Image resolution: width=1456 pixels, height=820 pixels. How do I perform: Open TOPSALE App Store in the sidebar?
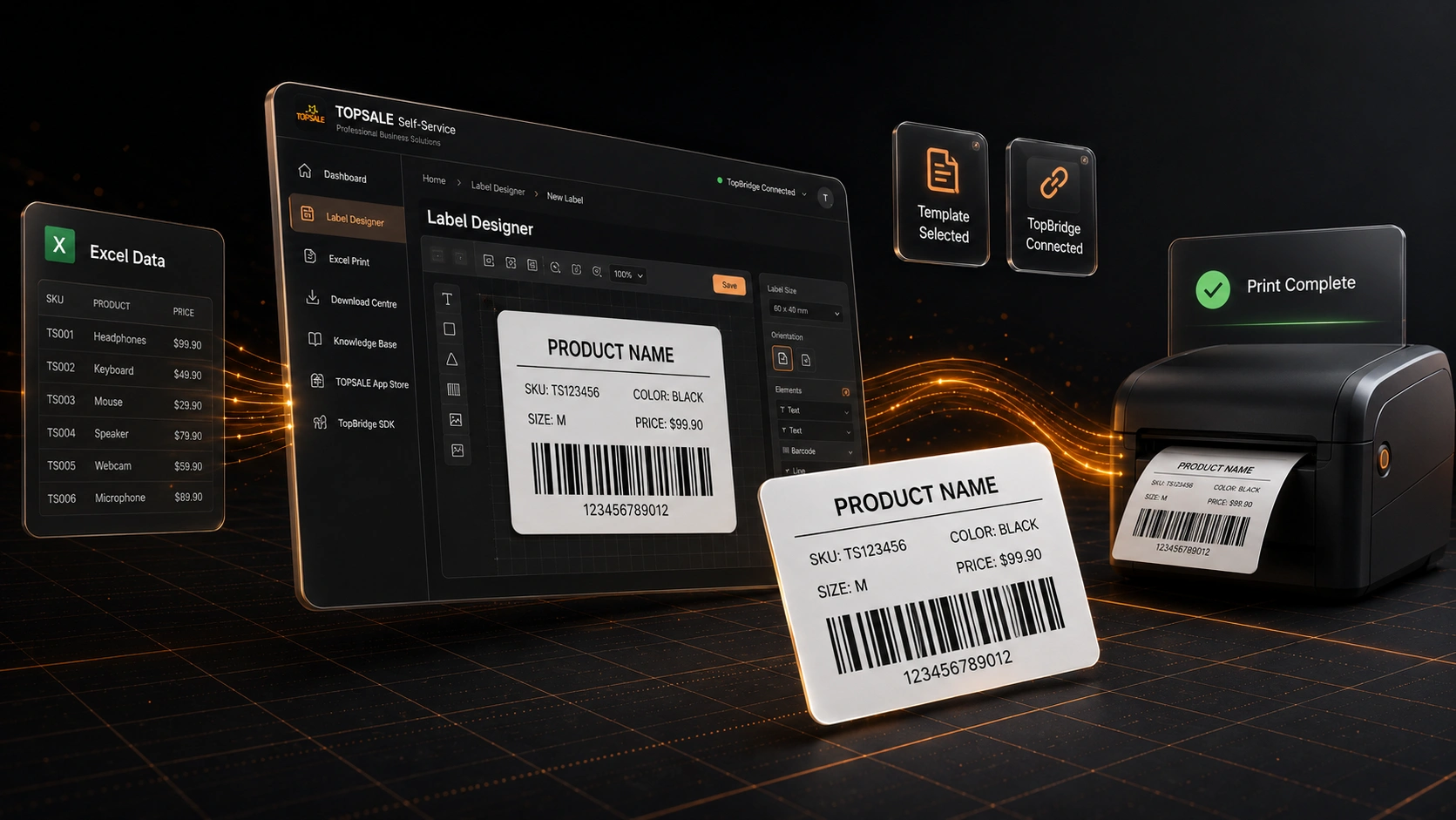(360, 383)
